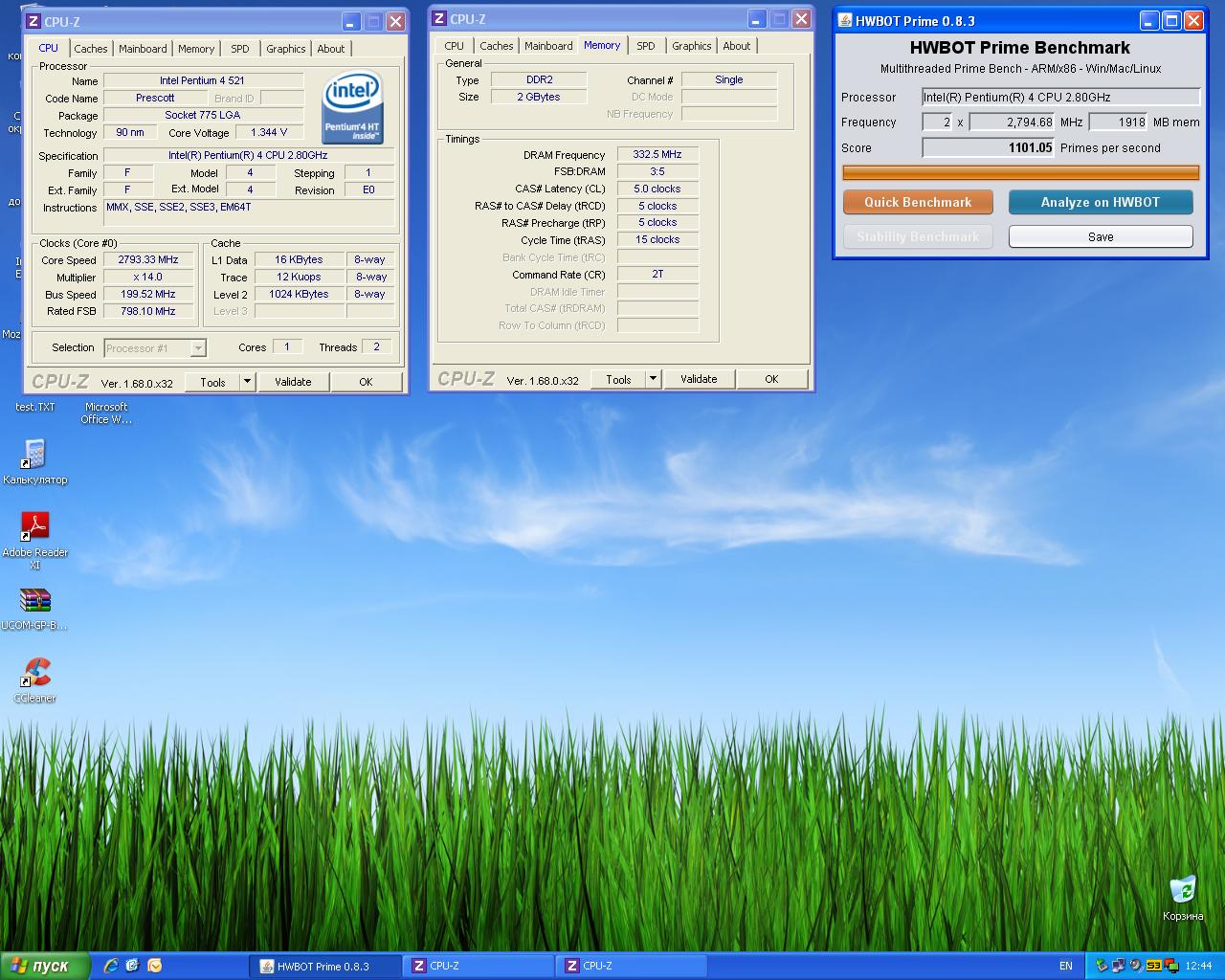Click the Processor name field in HWBOT Prime
Image resolution: width=1225 pixels, height=980 pixels.
coord(1060,97)
